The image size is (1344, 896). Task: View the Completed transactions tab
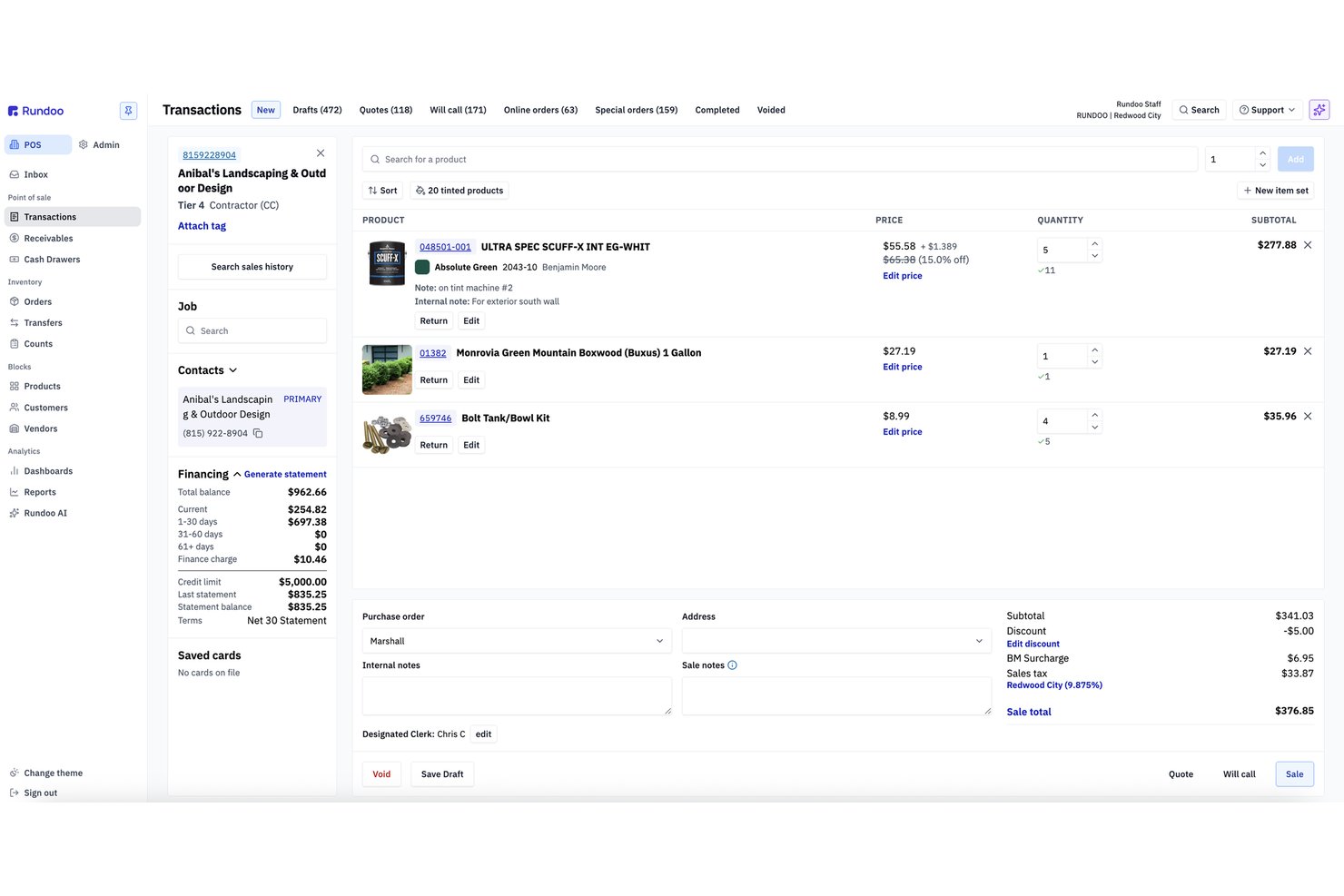pos(717,110)
